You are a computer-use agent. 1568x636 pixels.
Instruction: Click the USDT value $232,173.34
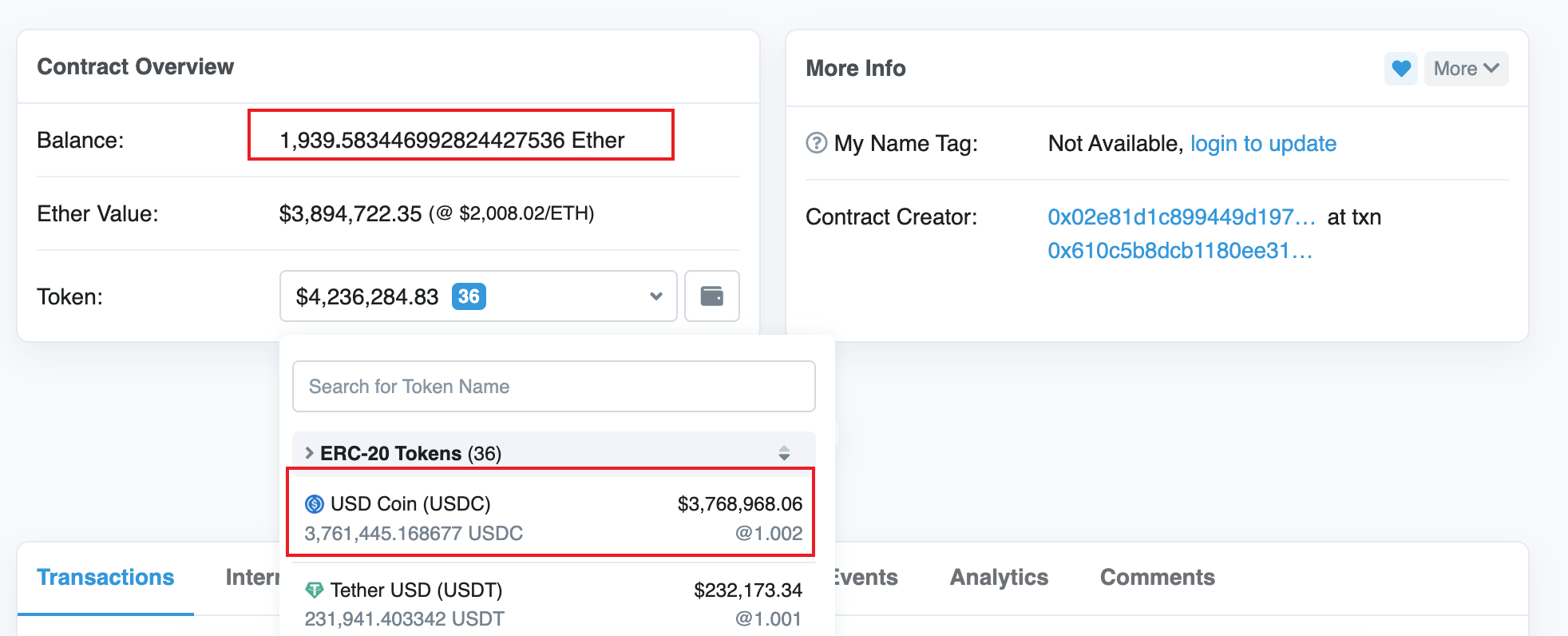point(748,590)
